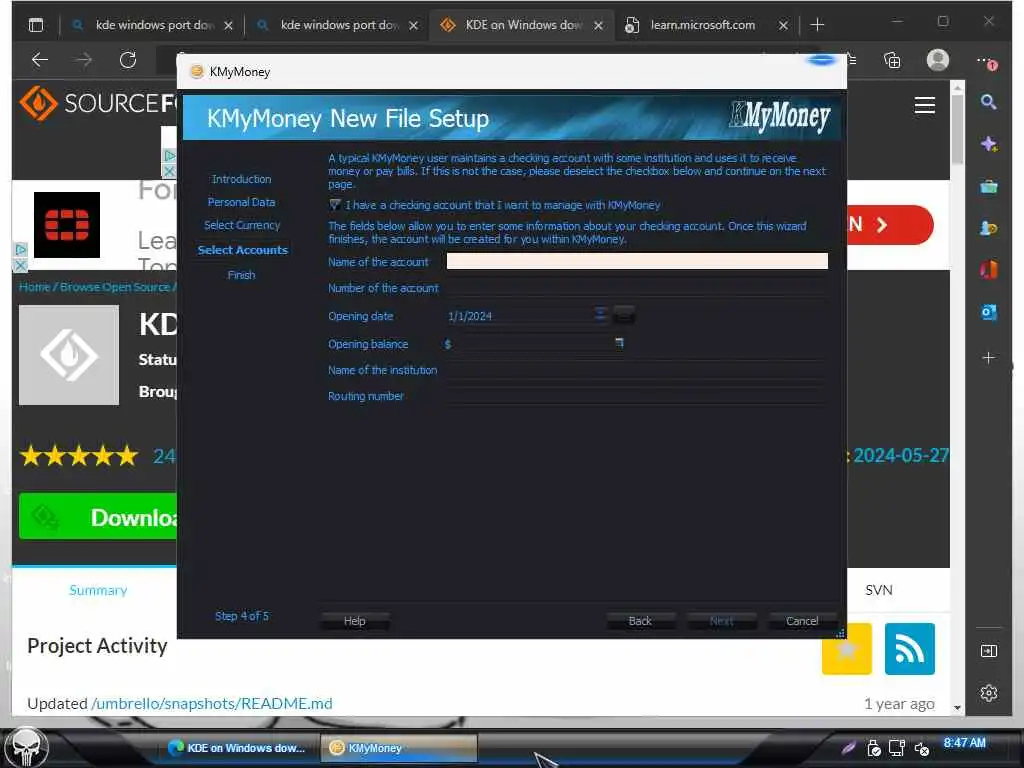Open a new browser tab
Image resolution: width=1024 pixels, height=768 pixels.
(x=817, y=25)
